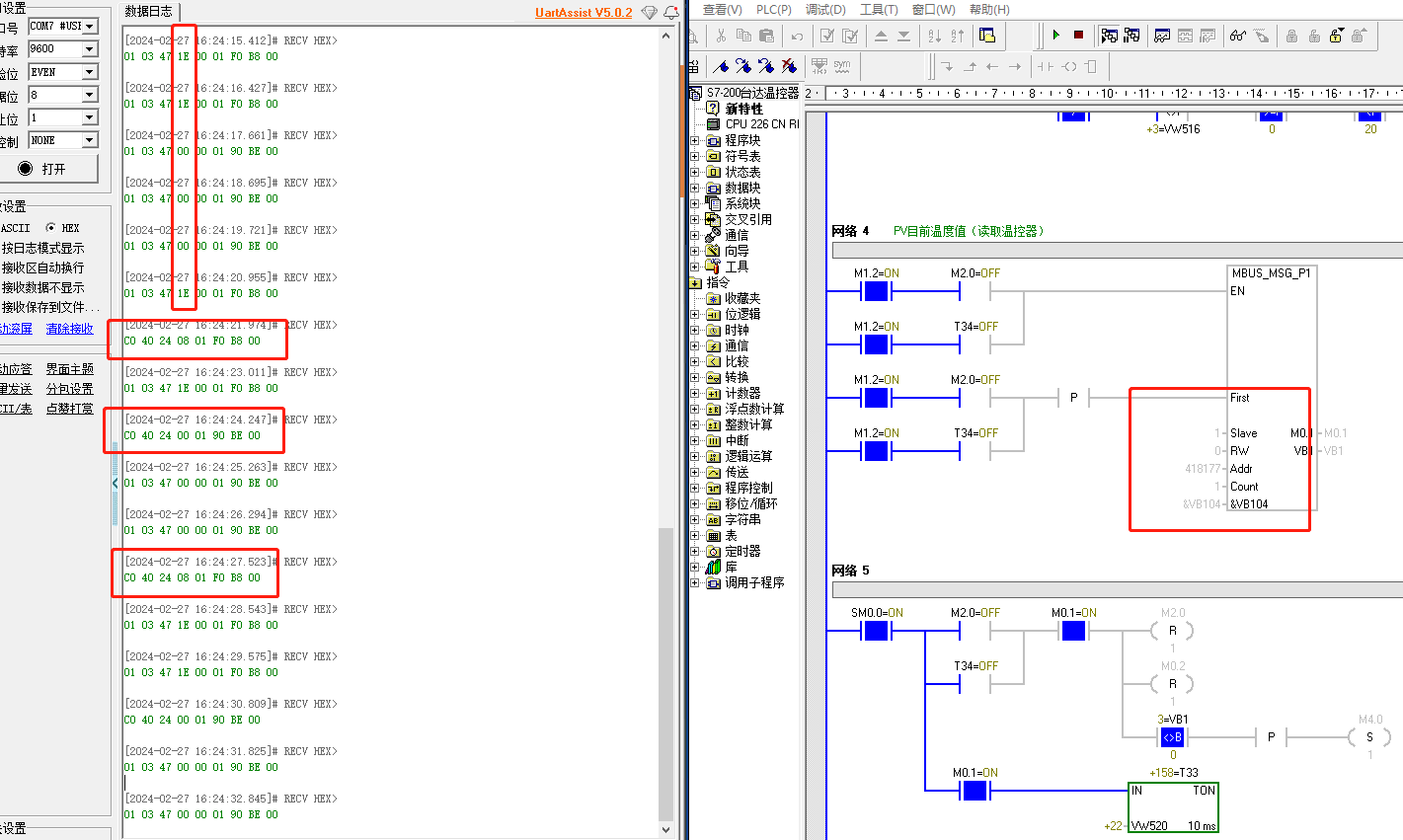Expand the 程序块 tree node

tap(695, 140)
